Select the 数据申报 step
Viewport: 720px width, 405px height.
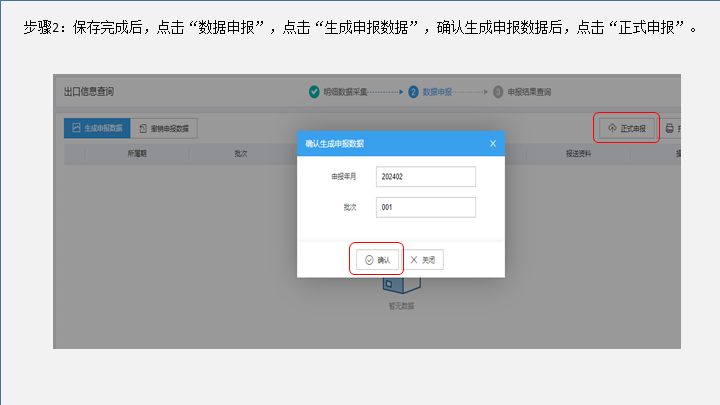(437, 92)
